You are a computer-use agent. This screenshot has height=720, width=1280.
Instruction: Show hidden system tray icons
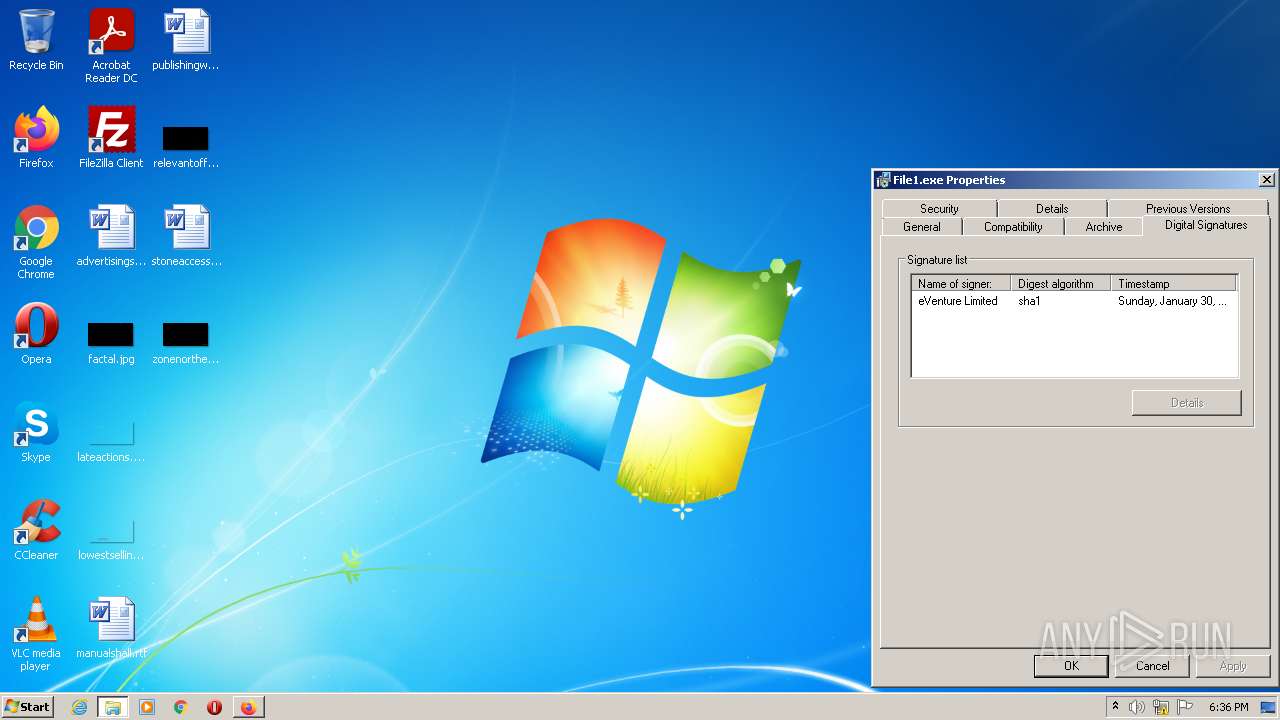click(x=1115, y=707)
